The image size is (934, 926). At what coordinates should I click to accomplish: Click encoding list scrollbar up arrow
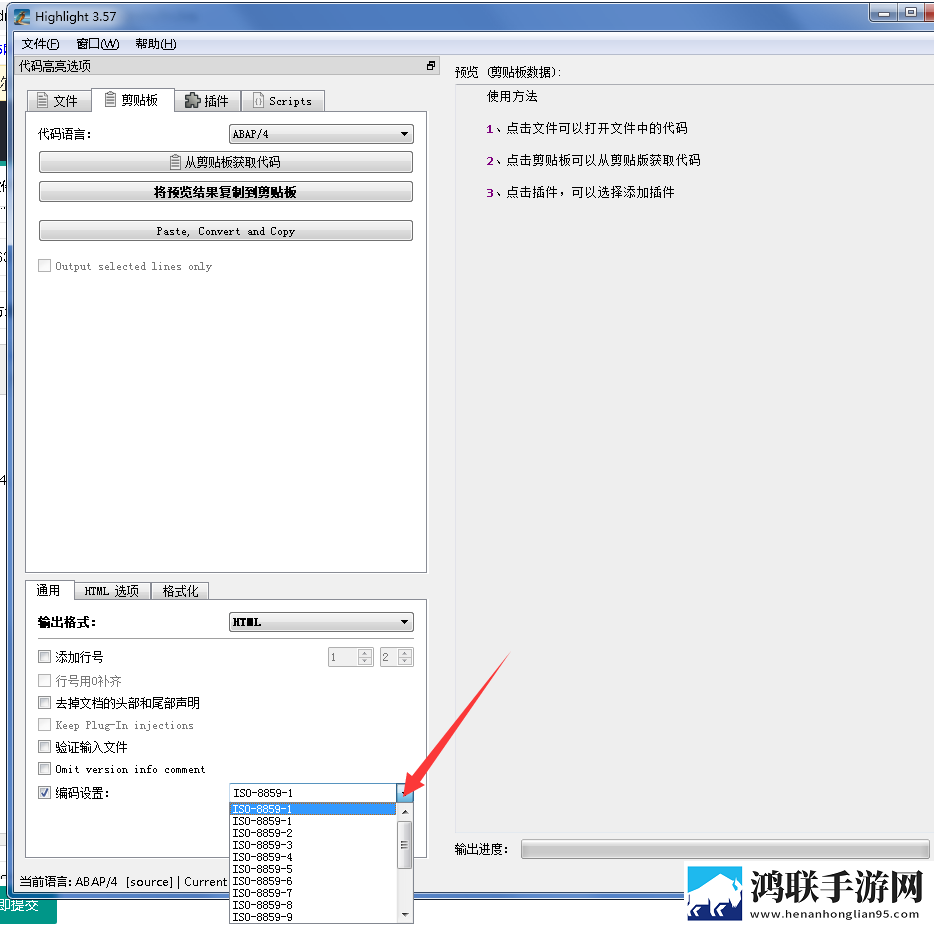click(405, 811)
